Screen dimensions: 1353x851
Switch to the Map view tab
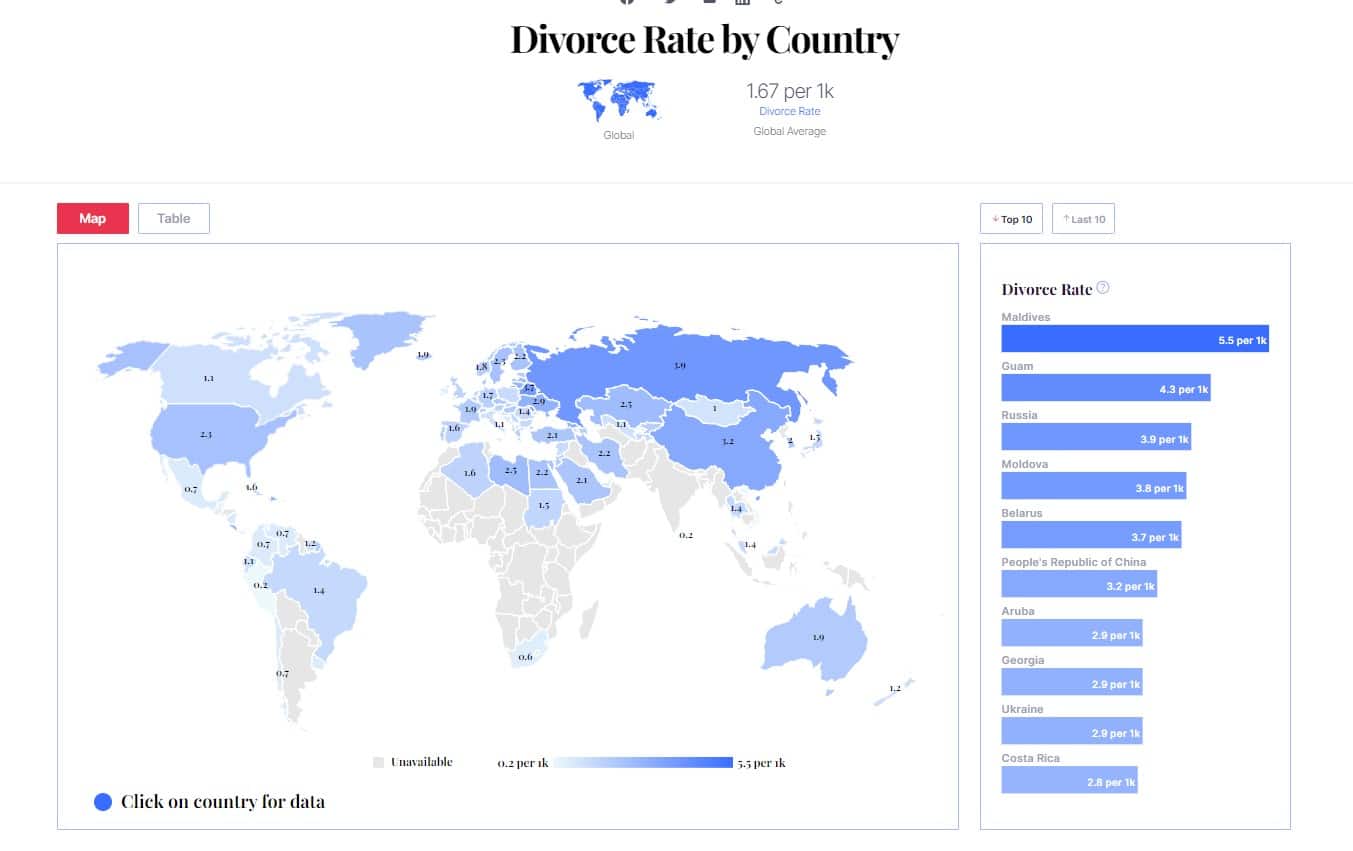pyautogui.click(x=93, y=218)
